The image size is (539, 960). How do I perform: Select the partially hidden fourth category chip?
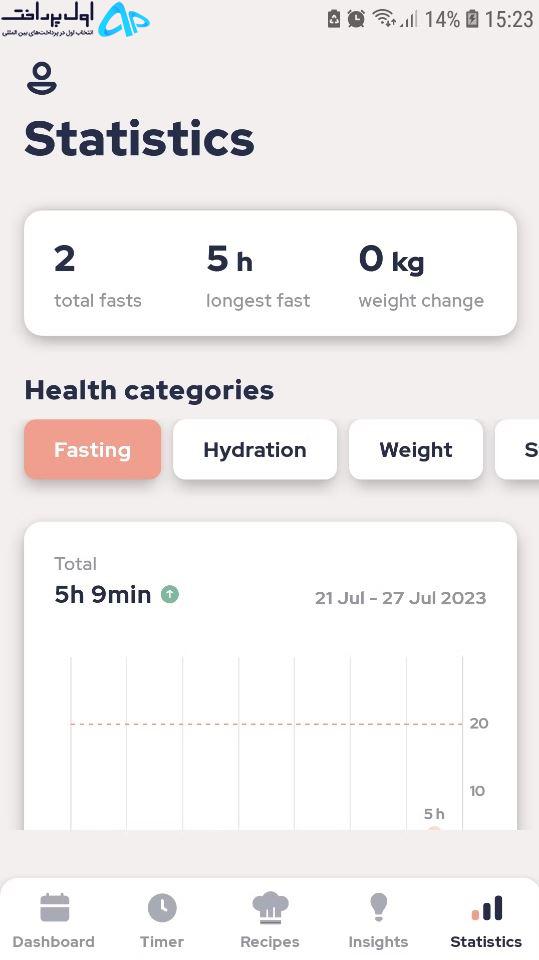click(518, 449)
